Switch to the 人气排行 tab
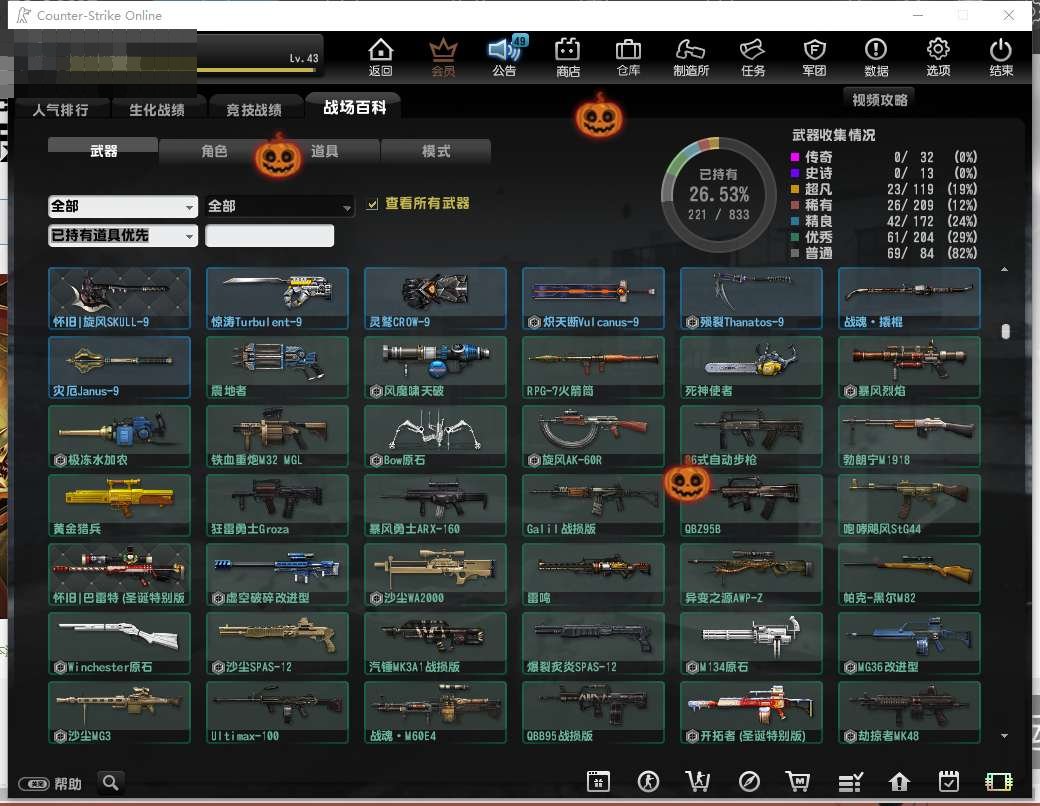Image resolution: width=1040 pixels, height=806 pixels. [60, 109]
